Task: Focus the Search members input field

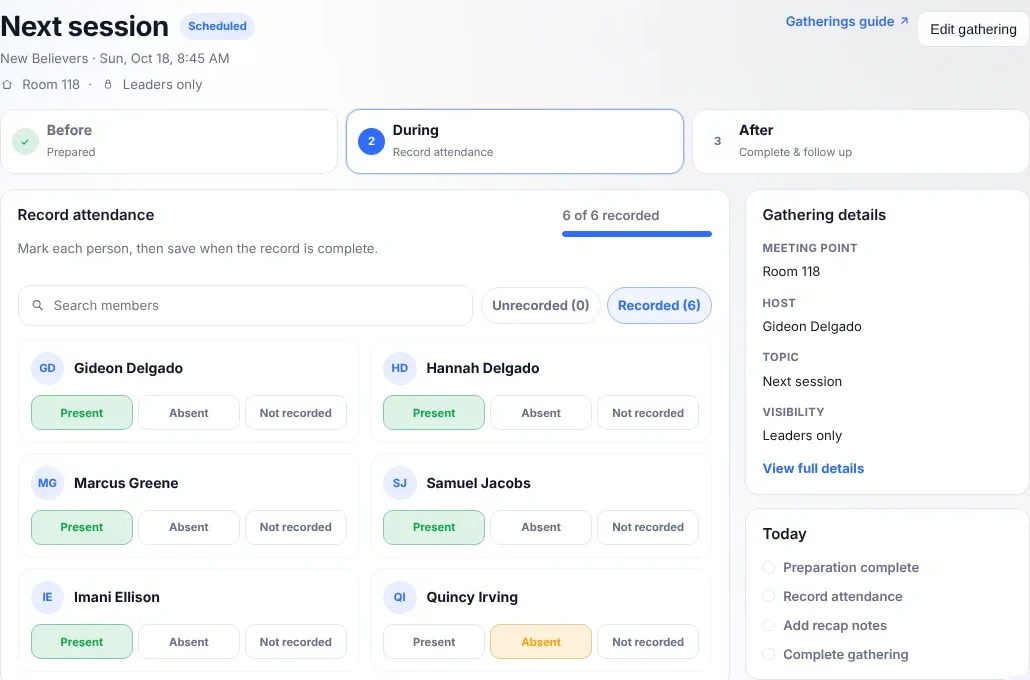Action: pyautogui.click(x=245, y=306)
